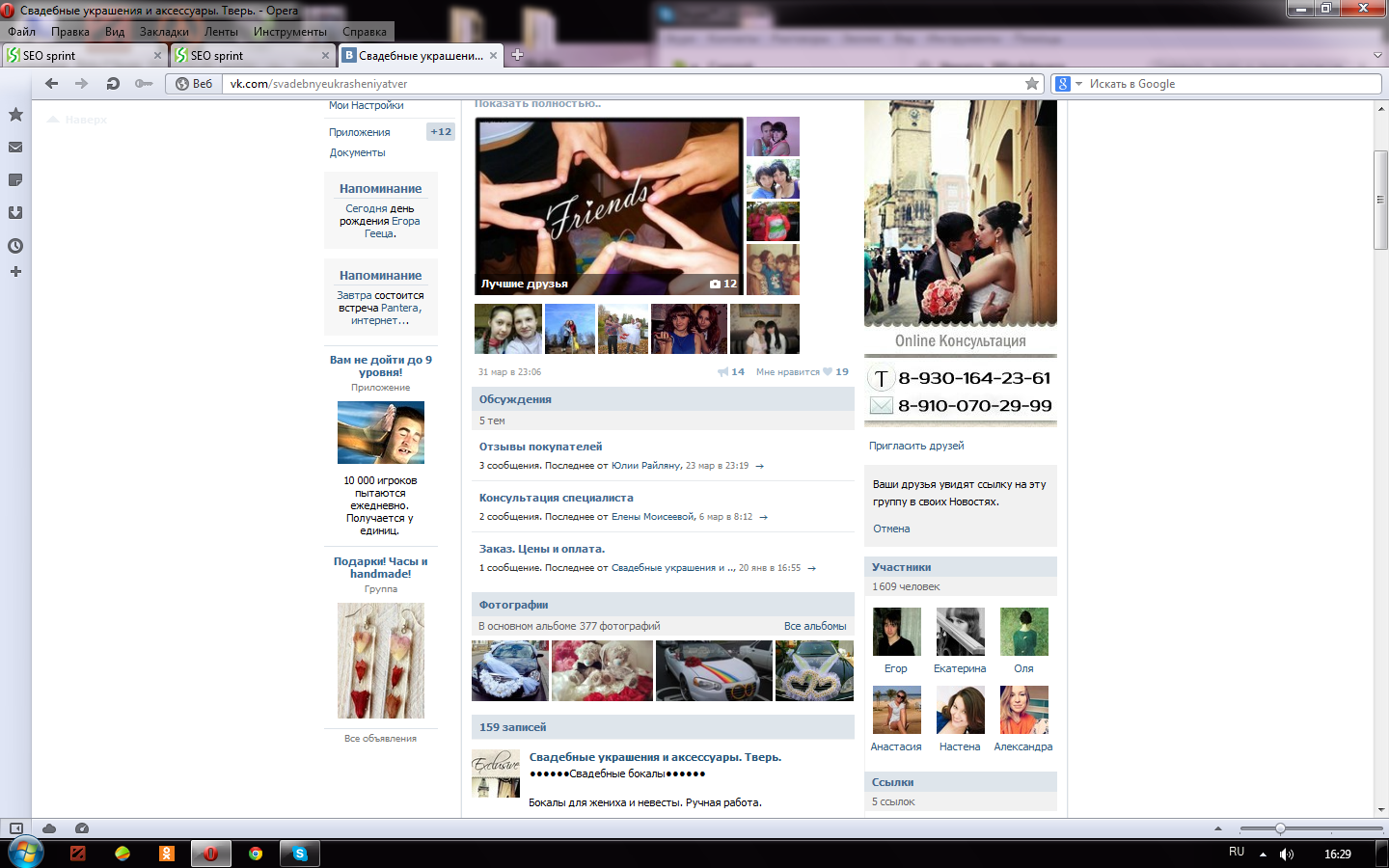Click the zoom slider handle in status bar
Viewport: 1389px width, 868px height.
click(1280, 829)
